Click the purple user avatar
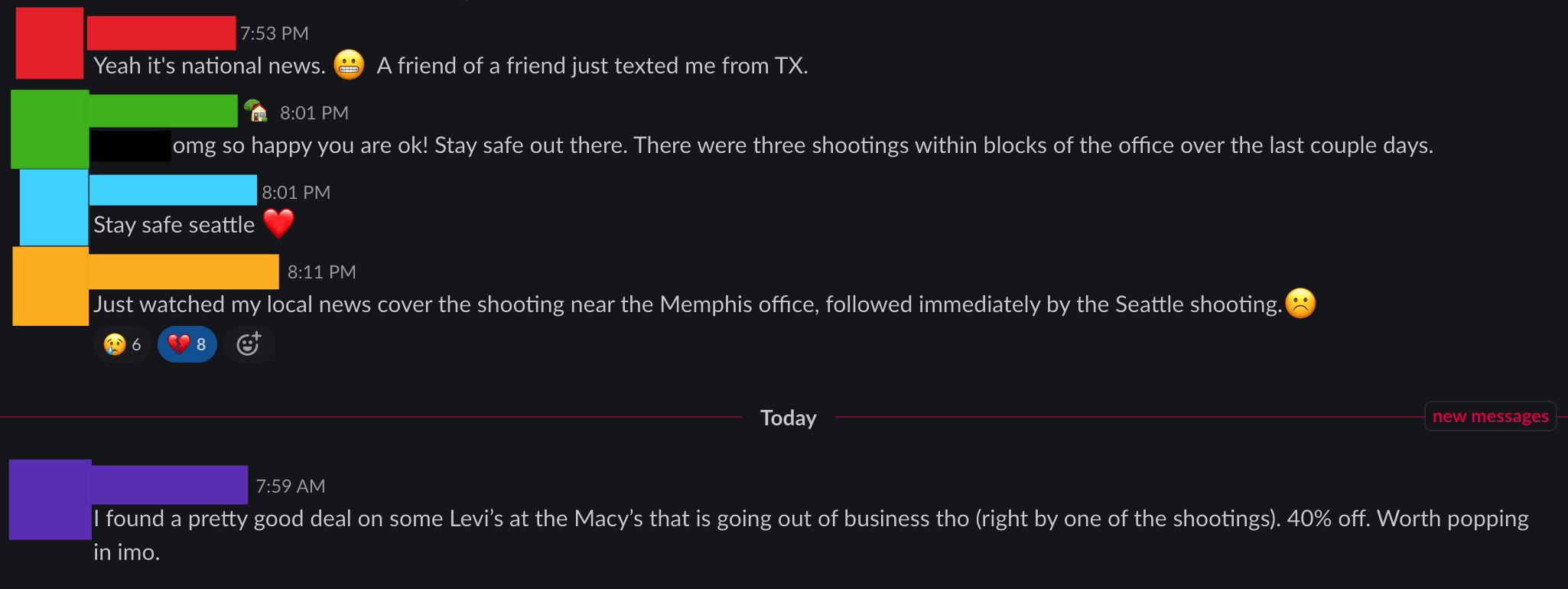Viewport: 1568px width, 589px height. coord(50,500)
